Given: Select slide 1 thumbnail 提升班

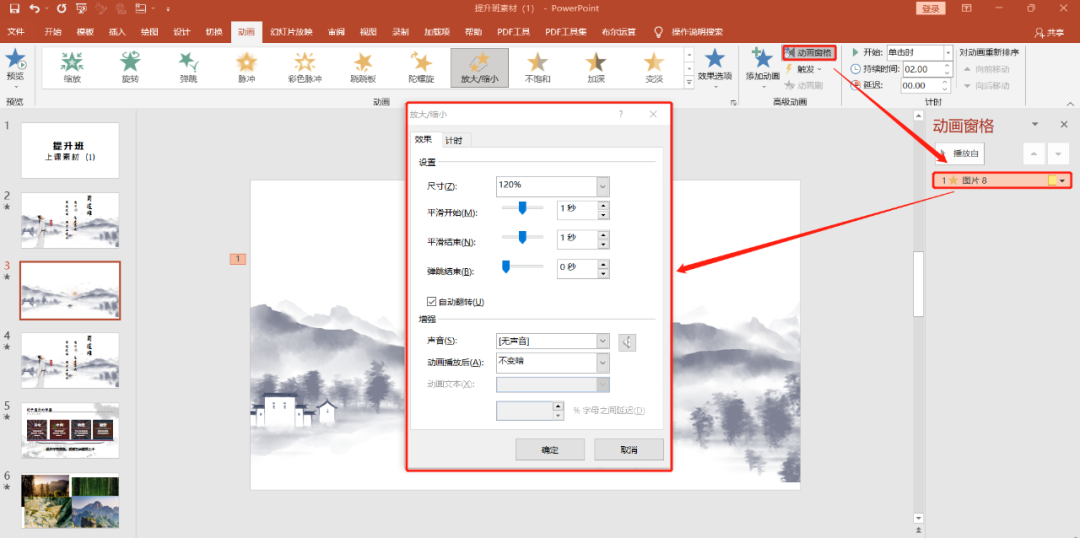Looking at the screenshot, I should (70, 150).
